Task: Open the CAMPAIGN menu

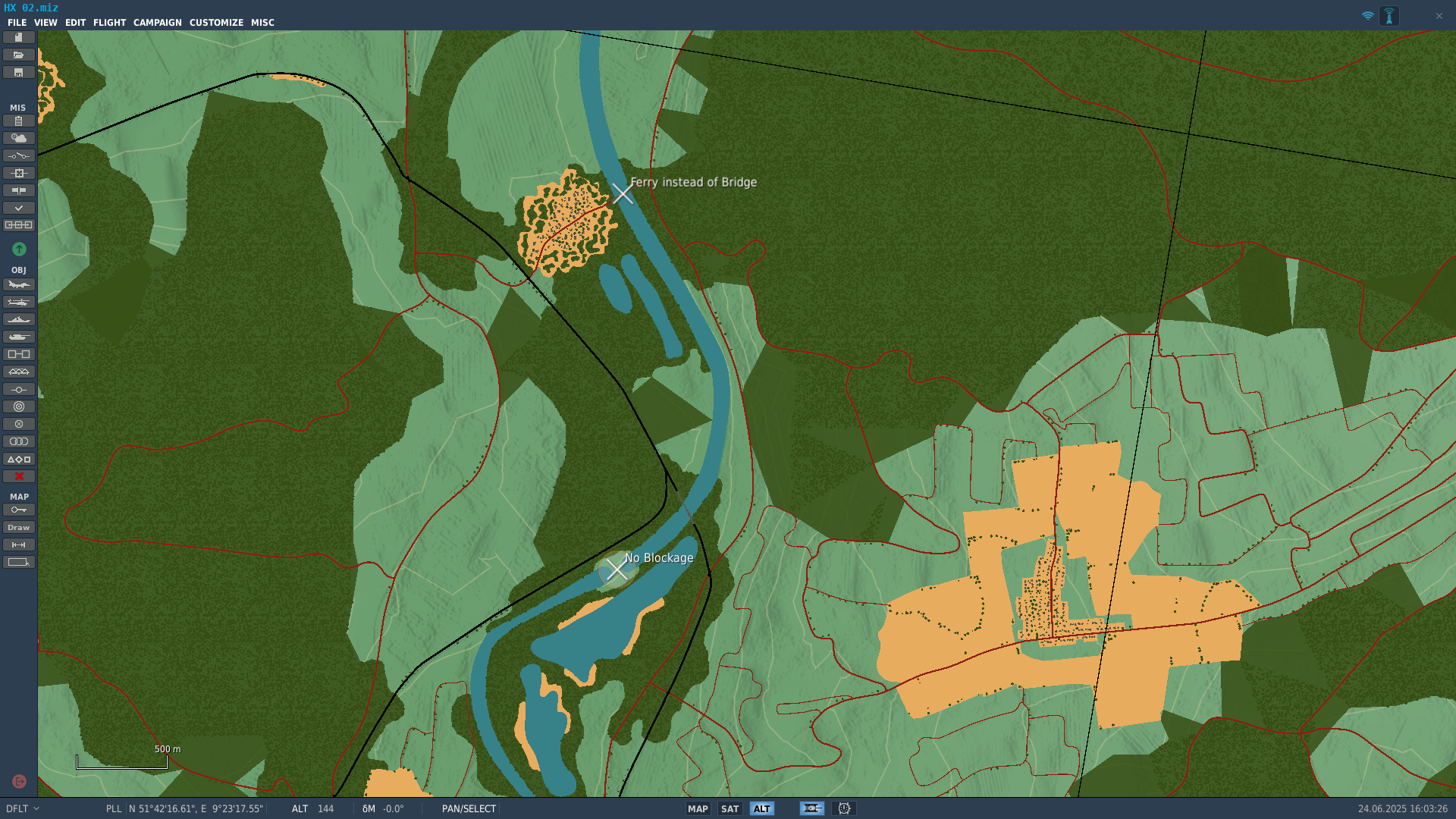Action: pos(158,23)
